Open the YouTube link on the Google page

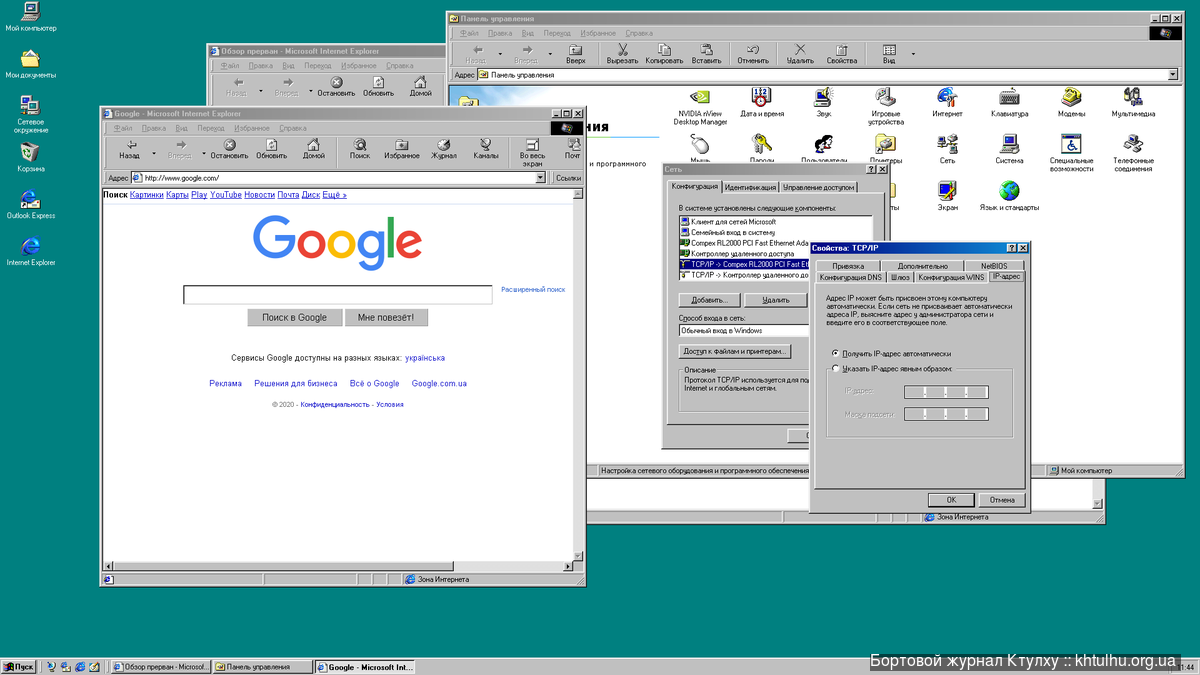click(x=226, y=195)
